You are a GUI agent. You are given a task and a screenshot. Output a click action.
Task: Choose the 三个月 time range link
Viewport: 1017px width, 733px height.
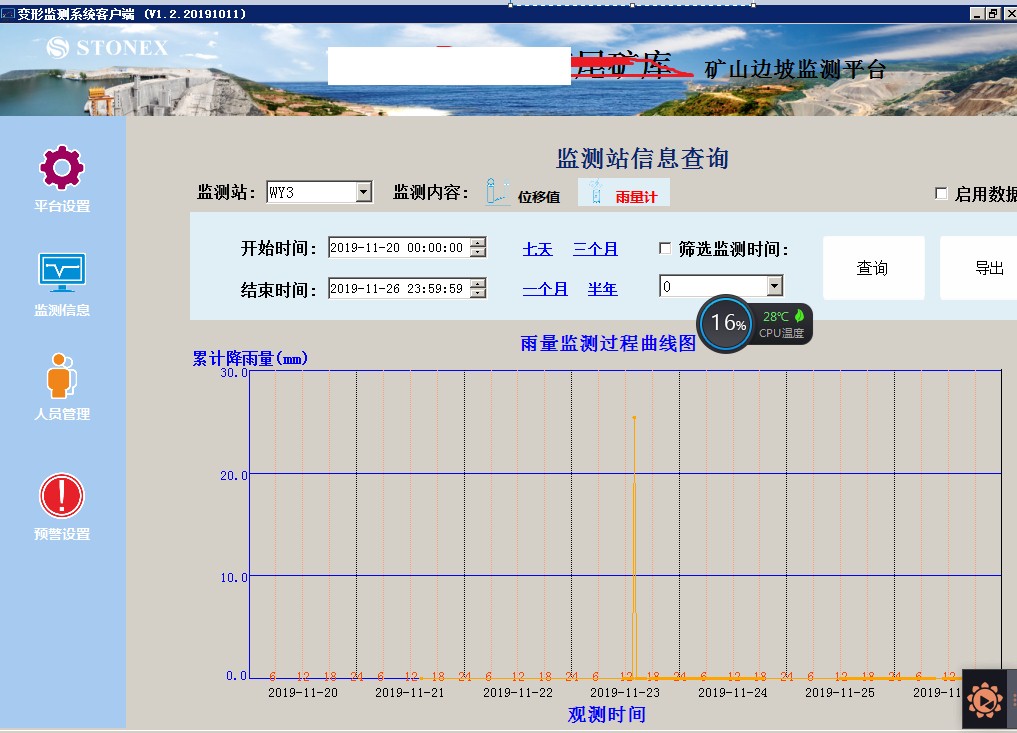point(595,249)
